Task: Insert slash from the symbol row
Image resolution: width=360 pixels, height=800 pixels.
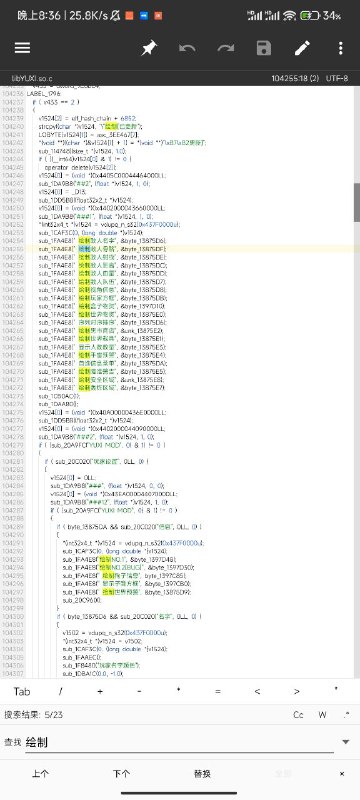Action: tap(61, 692)
